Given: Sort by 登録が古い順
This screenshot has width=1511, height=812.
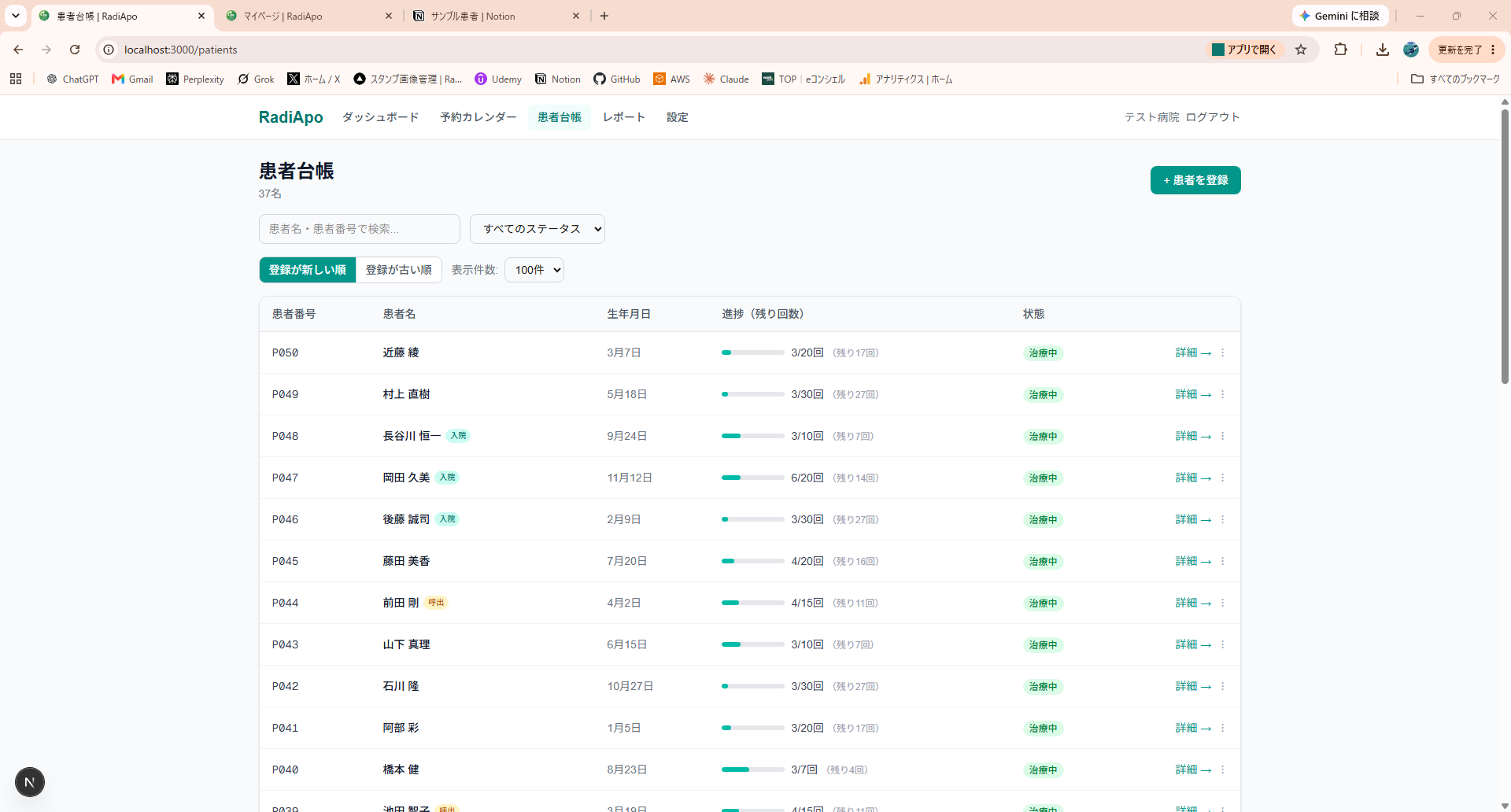Looking at the screenshot, I should [398, 270].
